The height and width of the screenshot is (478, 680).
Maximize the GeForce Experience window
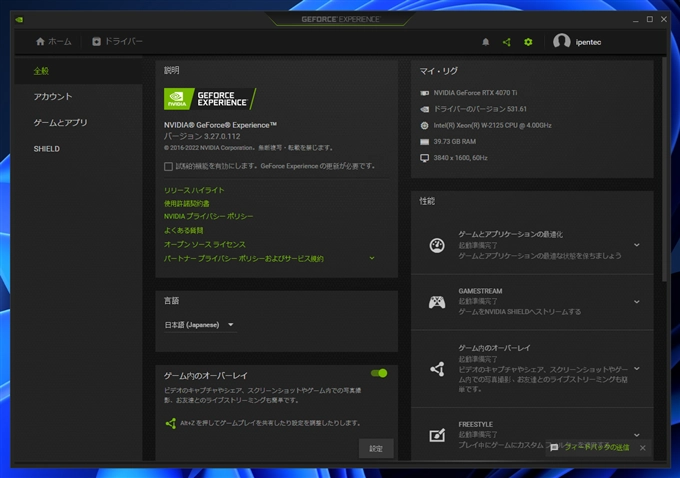(x=650, y=20)
